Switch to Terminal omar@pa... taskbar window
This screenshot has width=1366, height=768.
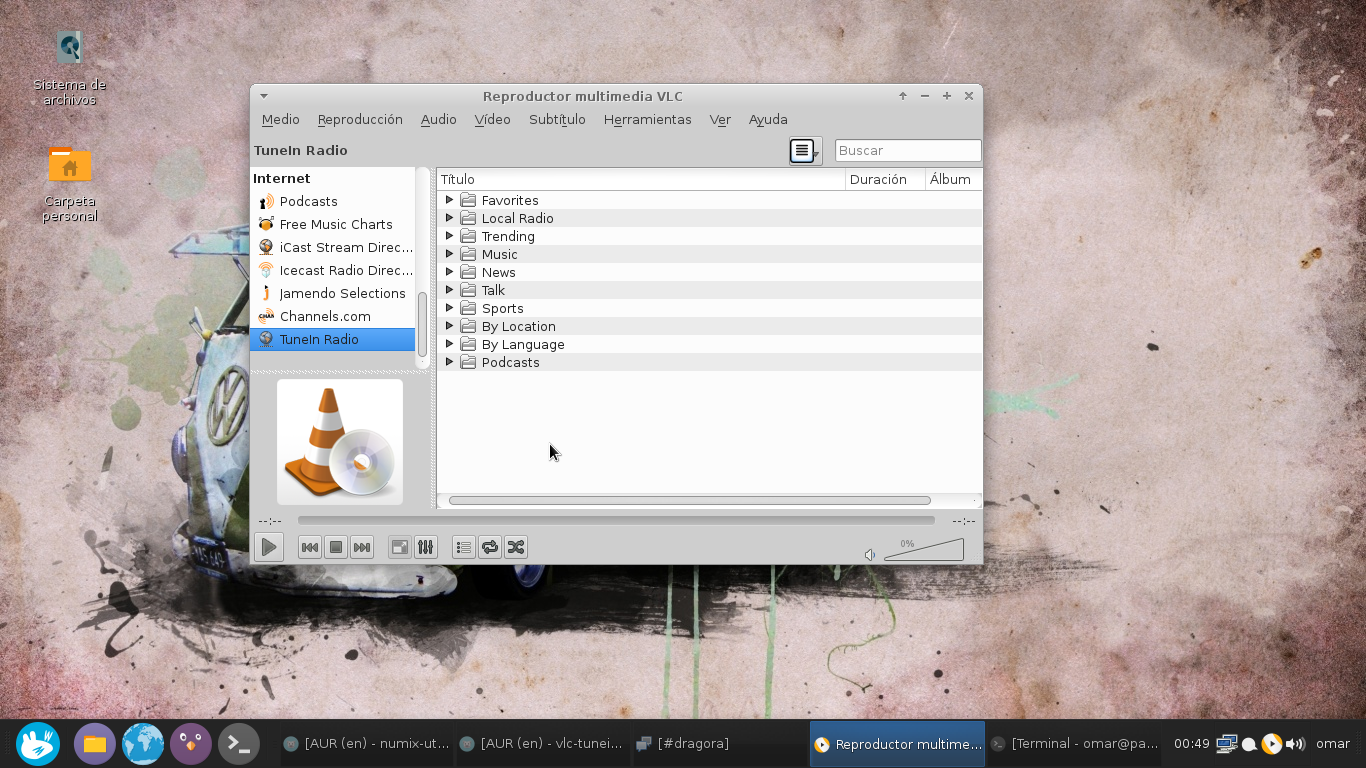click(x=1075, y=744)
